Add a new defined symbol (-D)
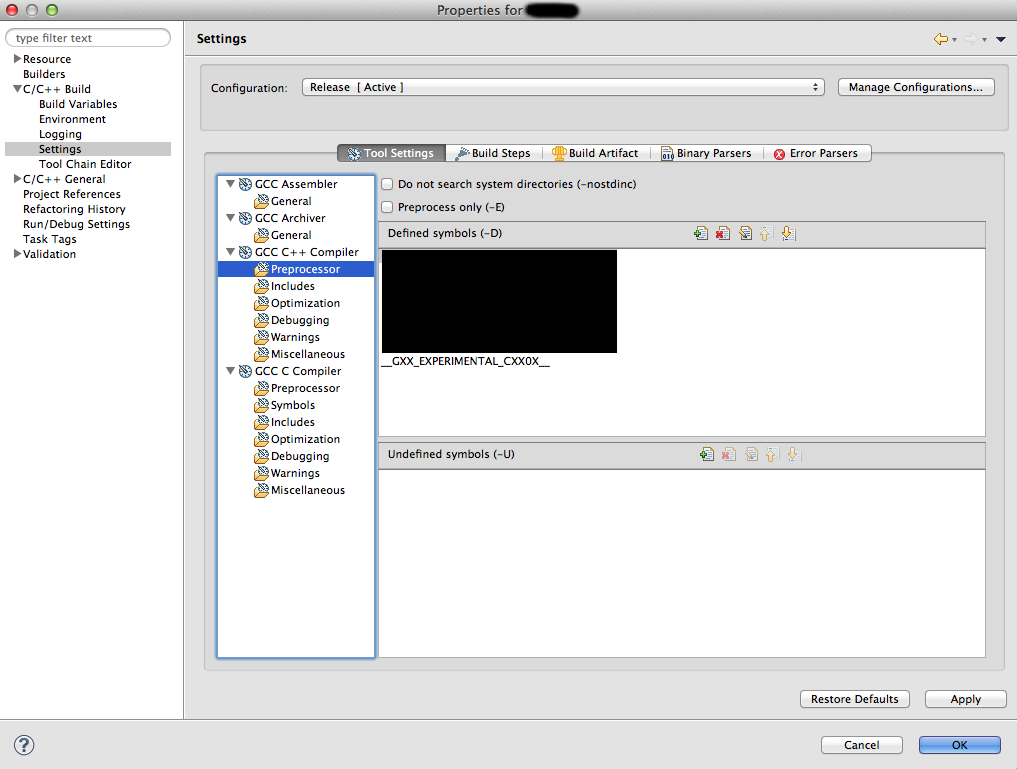Screen dimensions: 1017x769 701,233
